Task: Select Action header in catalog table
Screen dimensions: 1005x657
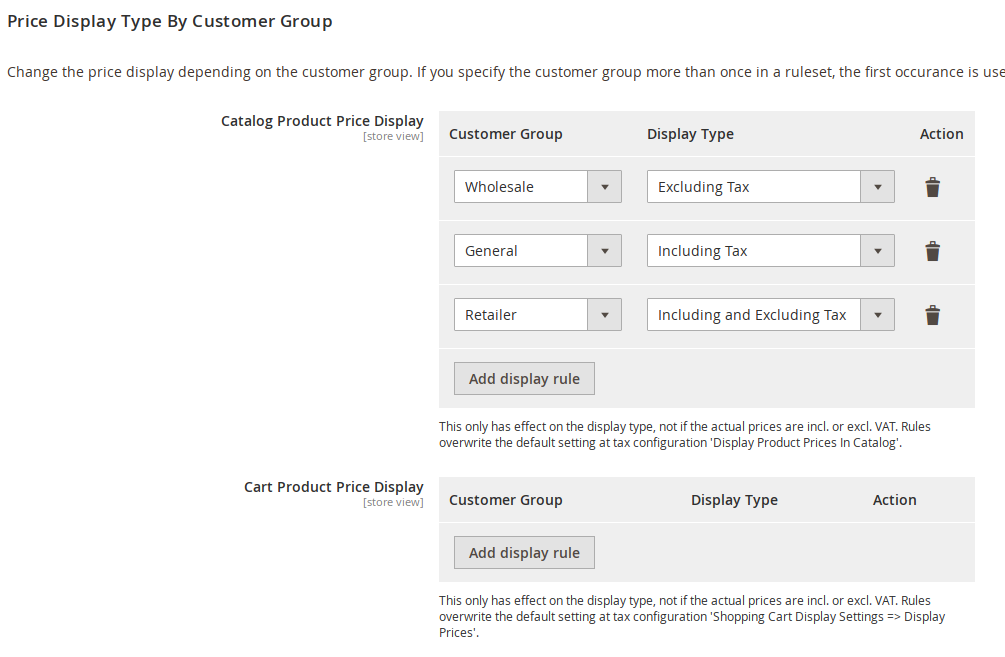Action: point(941,134)
